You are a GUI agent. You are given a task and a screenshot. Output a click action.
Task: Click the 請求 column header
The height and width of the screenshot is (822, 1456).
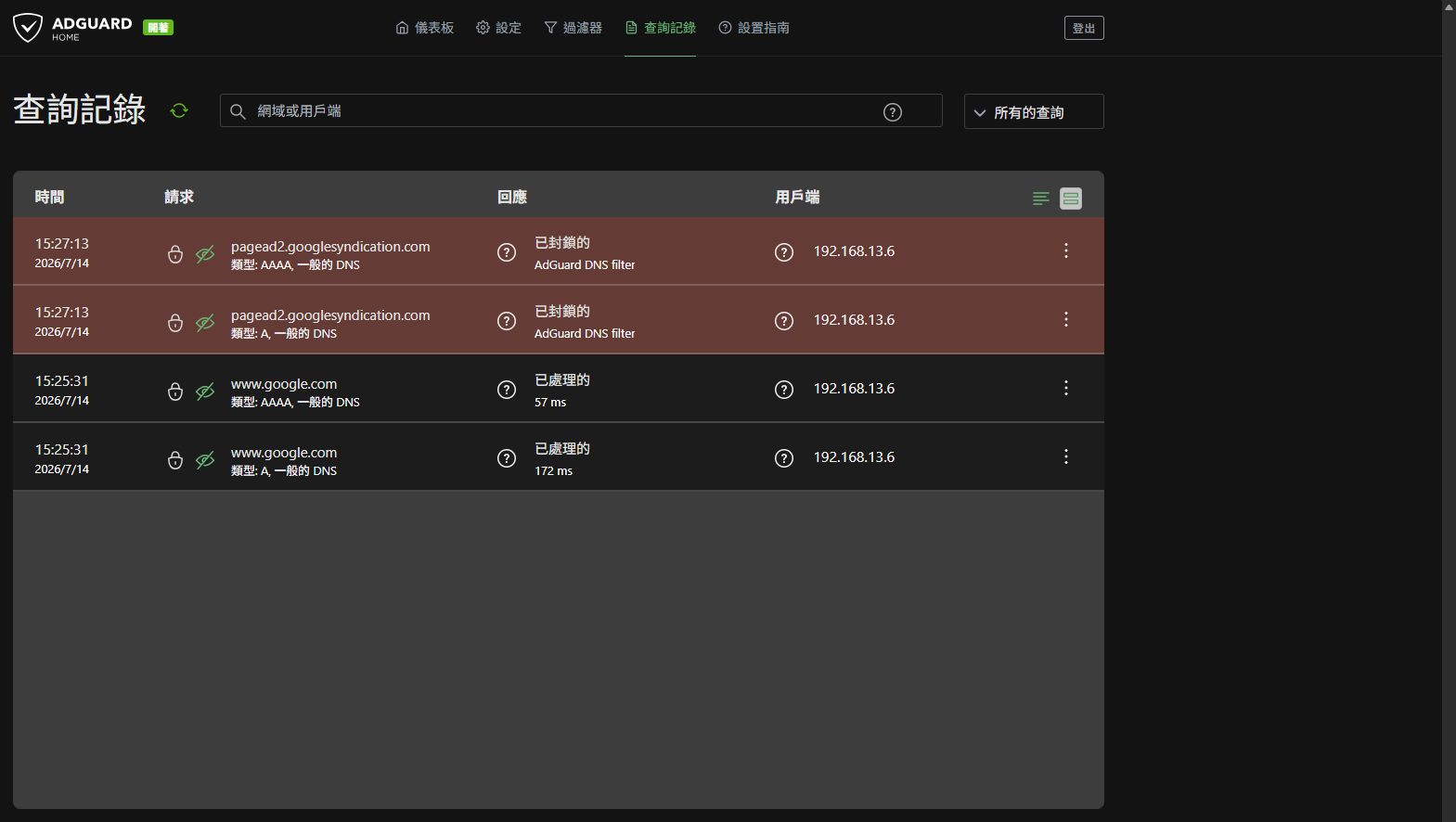click(179, 197)
